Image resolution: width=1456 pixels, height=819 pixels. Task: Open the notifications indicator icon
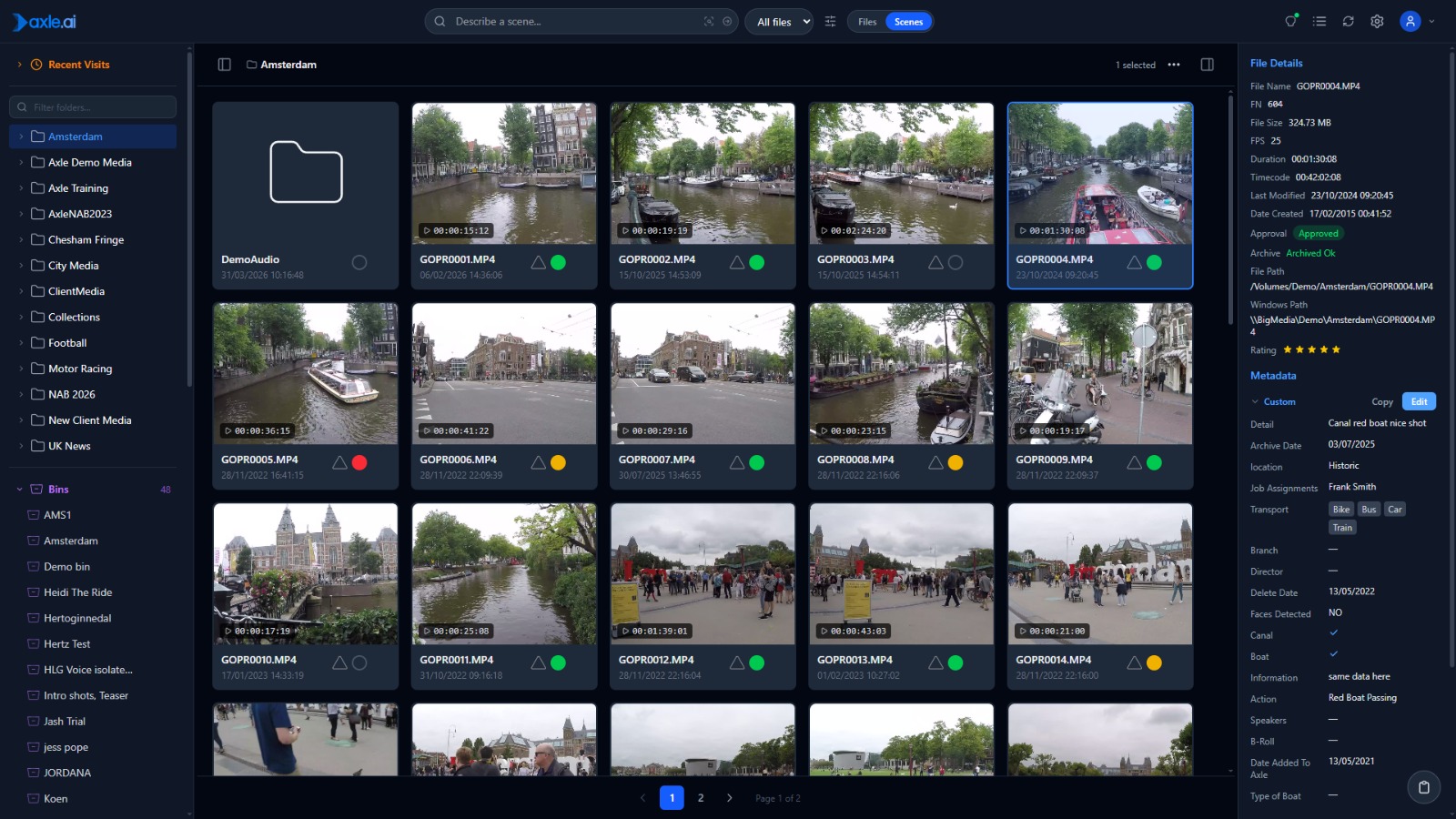click(x=1290, y=21)
